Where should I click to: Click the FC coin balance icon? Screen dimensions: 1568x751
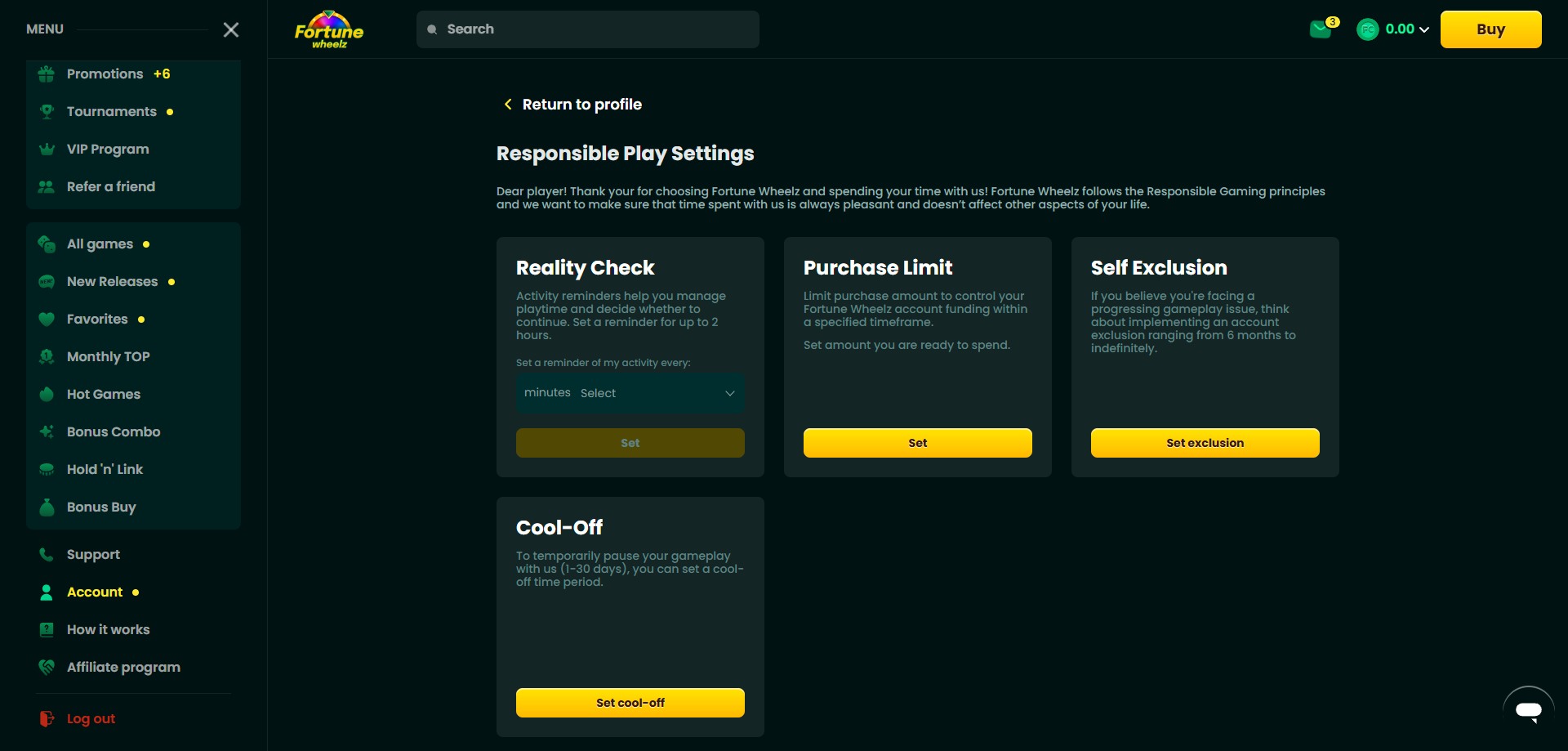coord(1367,29)
